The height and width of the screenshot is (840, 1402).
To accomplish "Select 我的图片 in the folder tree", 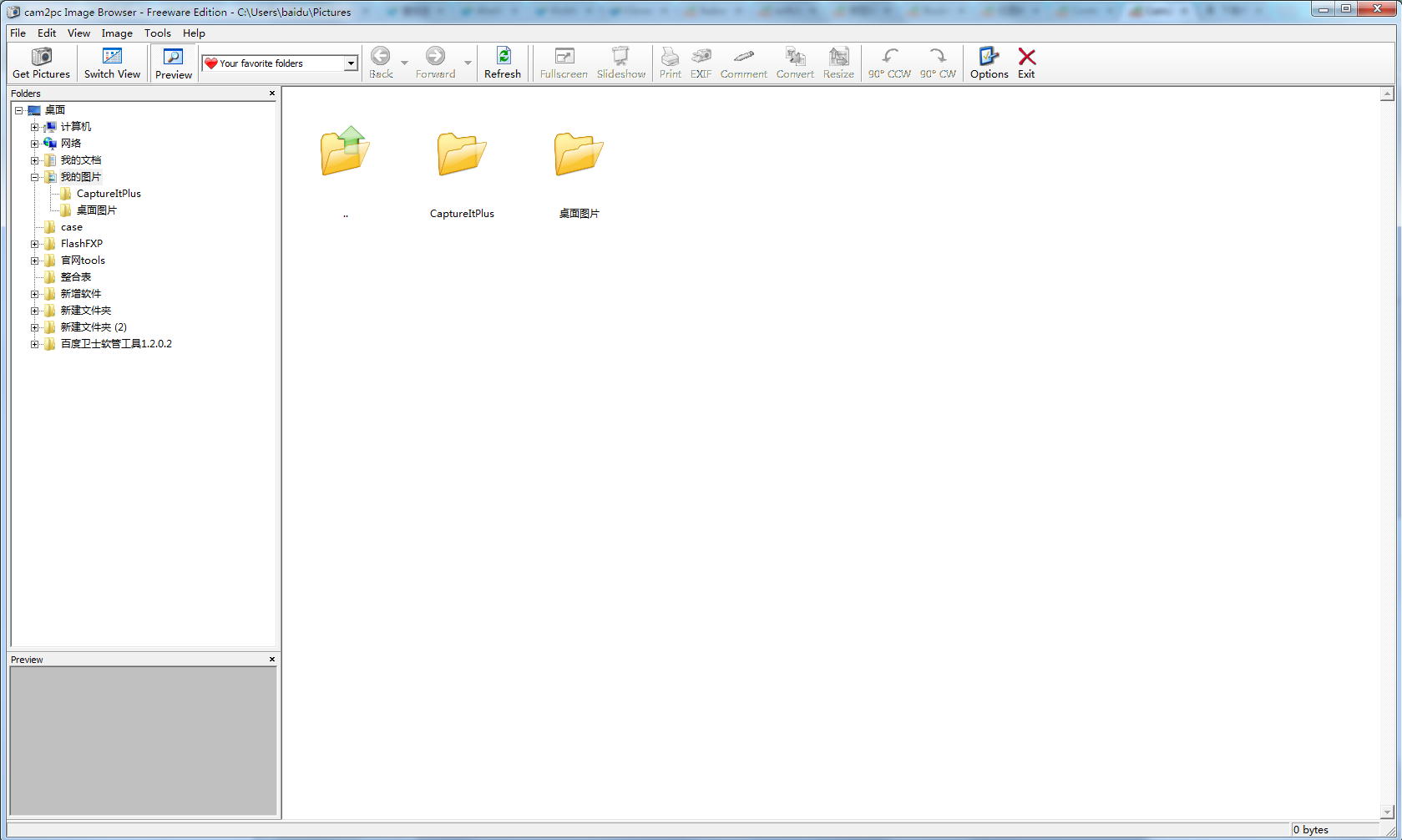I will tap(81, 177).
